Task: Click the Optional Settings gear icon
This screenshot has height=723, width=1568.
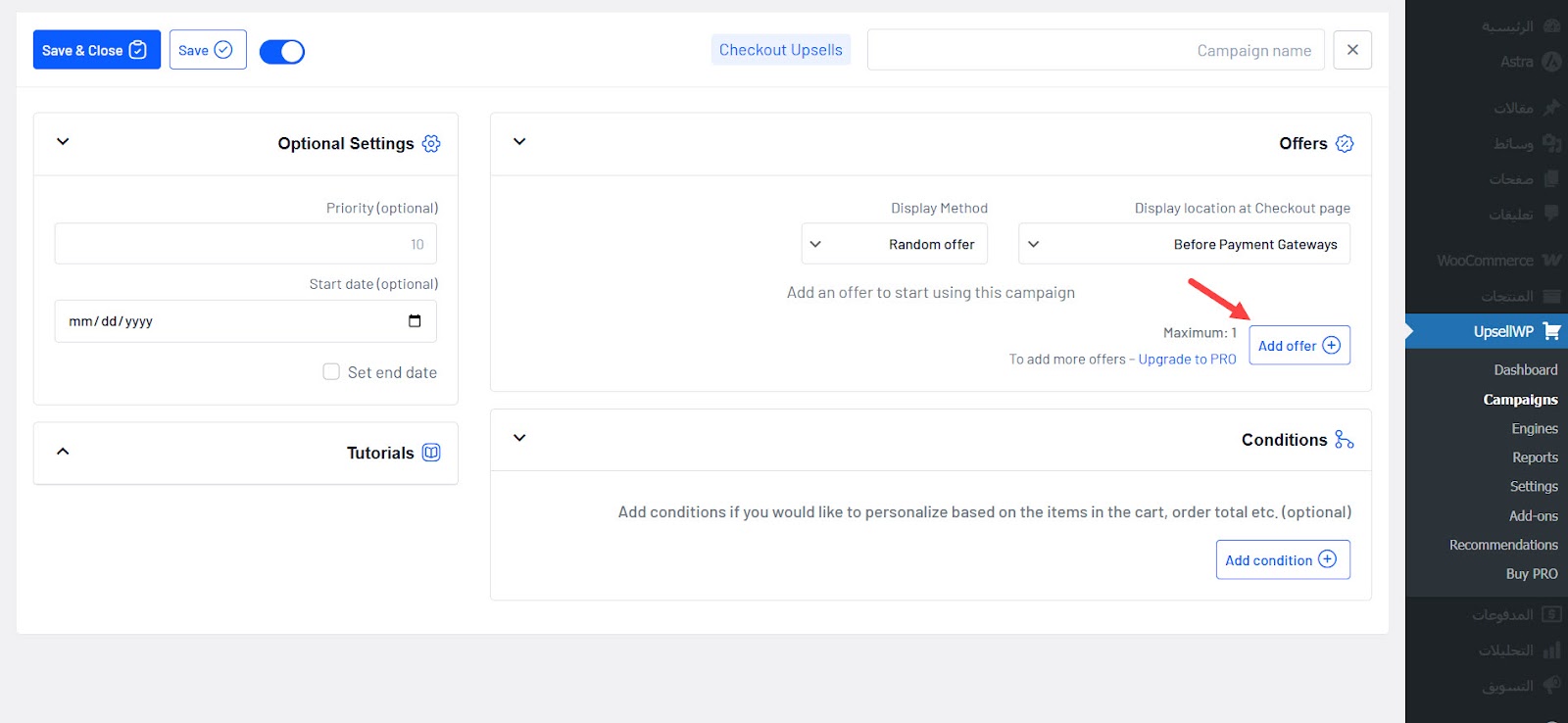Action: pyautogui.click(x=431, y=144)
